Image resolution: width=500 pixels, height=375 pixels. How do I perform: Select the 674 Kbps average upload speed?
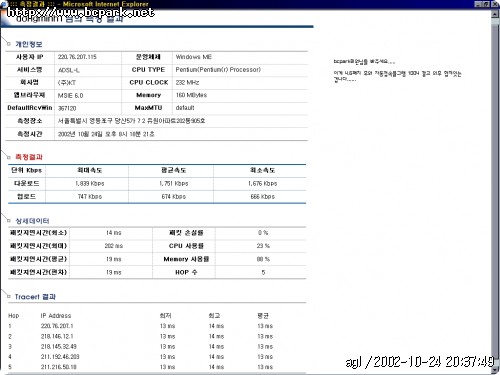[174, 196]
